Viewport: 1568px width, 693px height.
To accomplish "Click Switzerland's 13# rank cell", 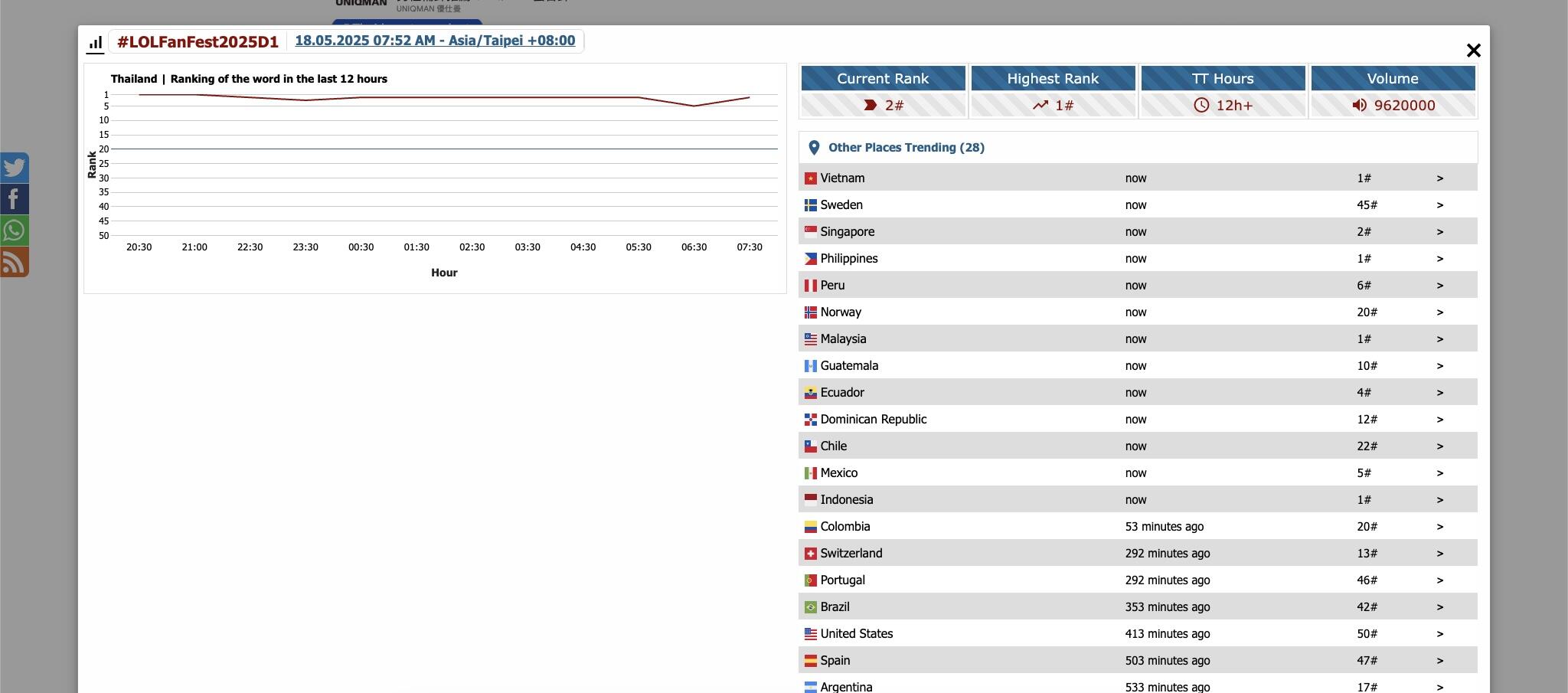I will [1367, 554].
